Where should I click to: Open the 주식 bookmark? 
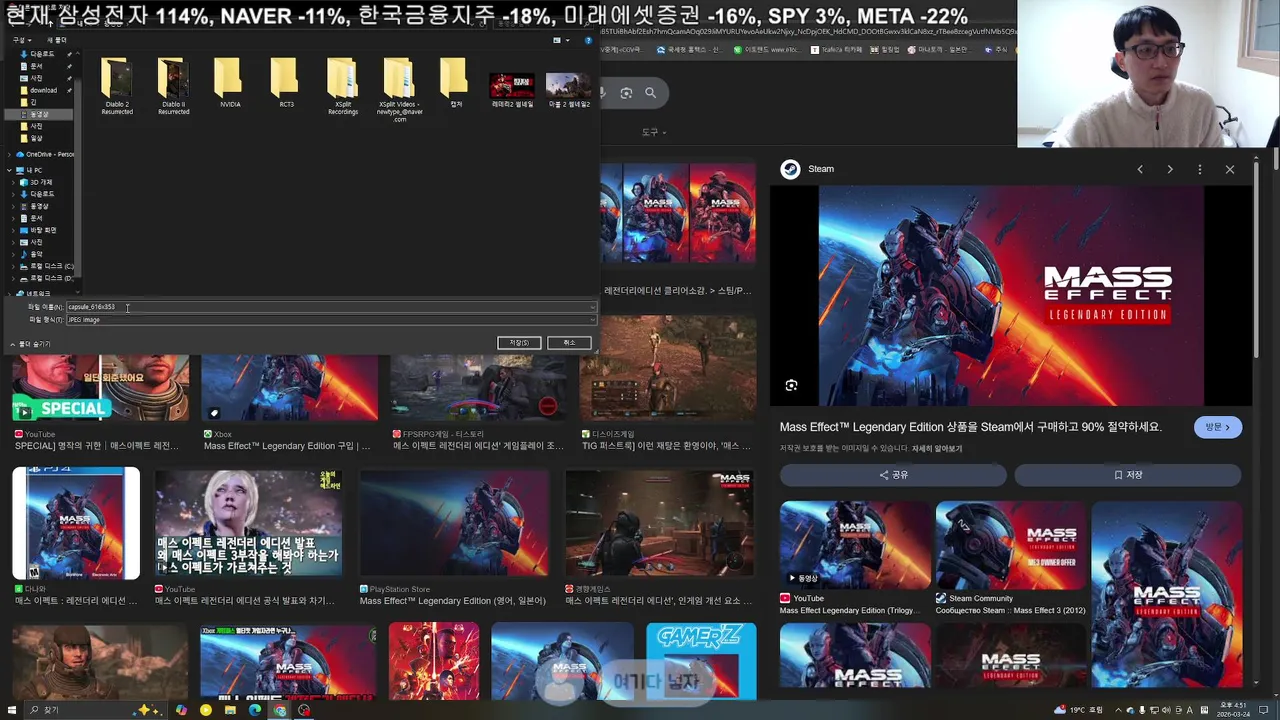[997, 49]
